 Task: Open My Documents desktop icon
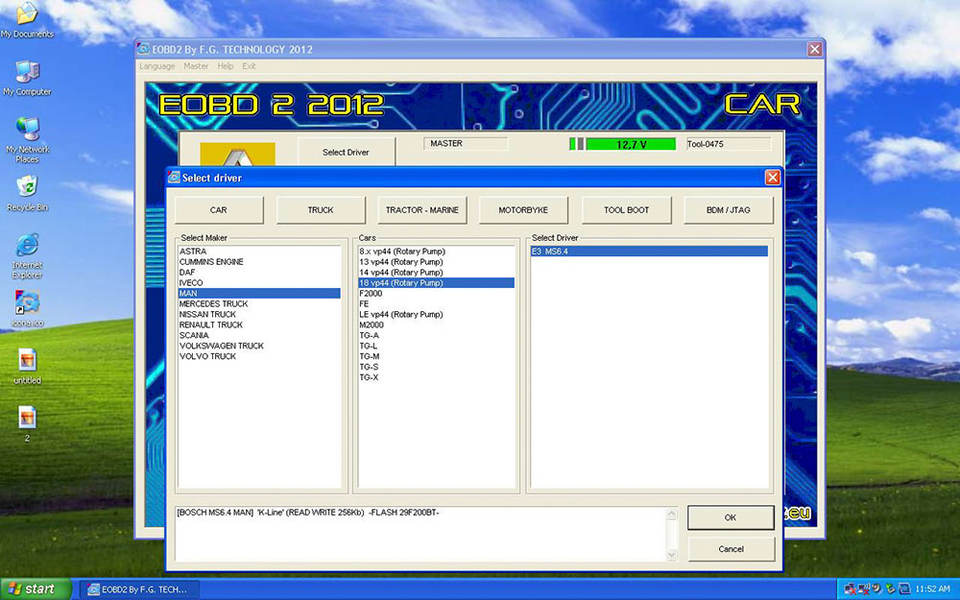(27, 14)
